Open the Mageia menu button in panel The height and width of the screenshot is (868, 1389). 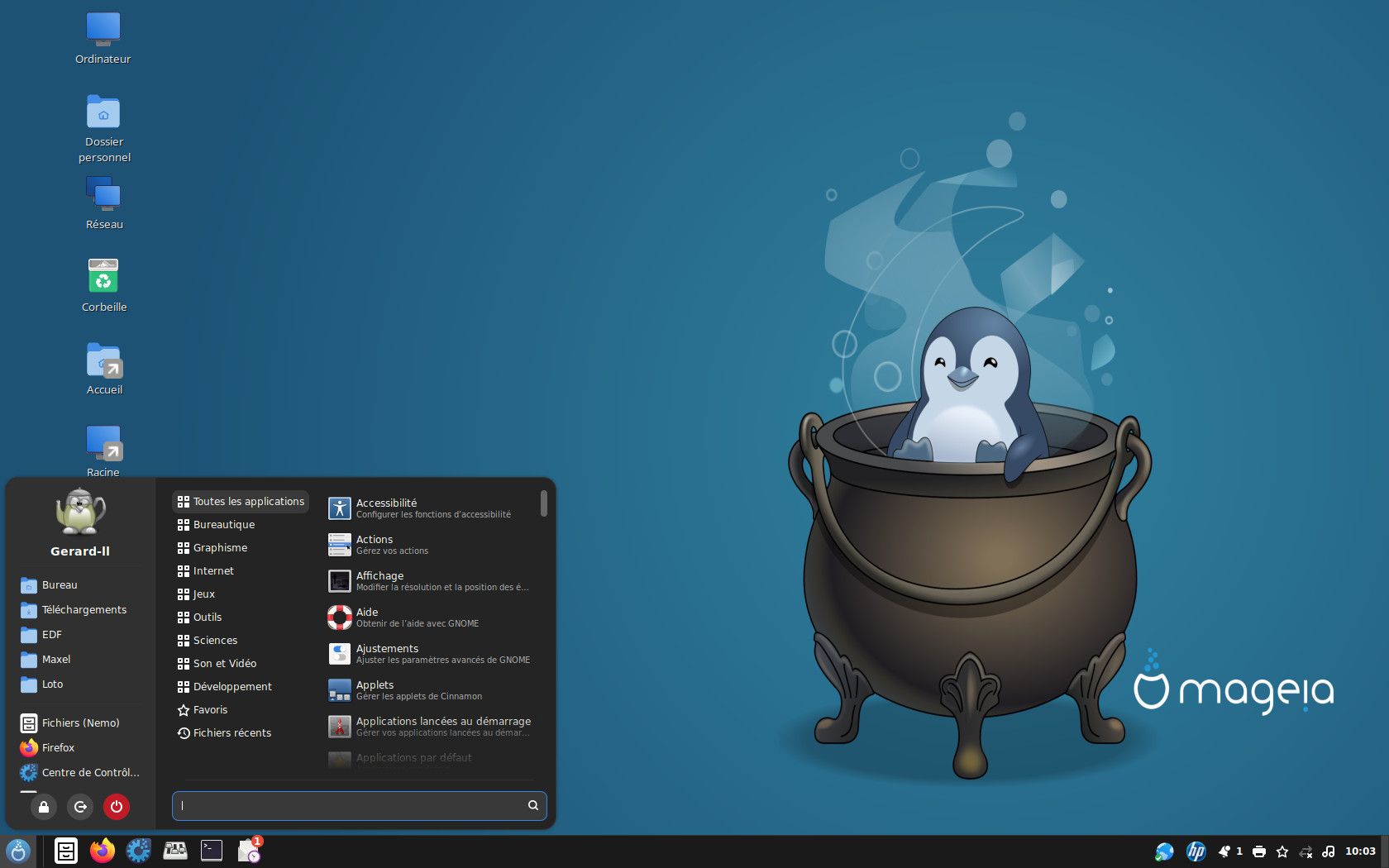[18, 851]
